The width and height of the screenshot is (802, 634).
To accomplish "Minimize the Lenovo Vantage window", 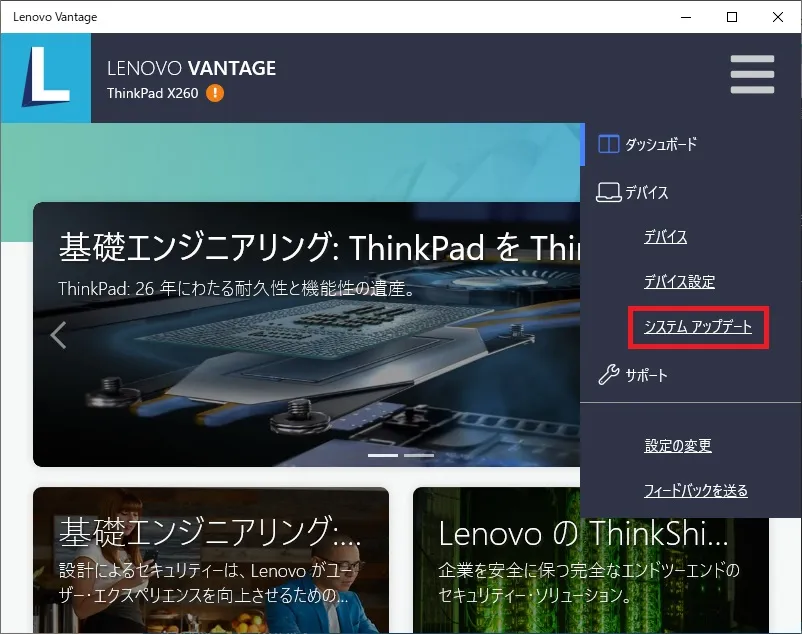I will pos(686,17).
